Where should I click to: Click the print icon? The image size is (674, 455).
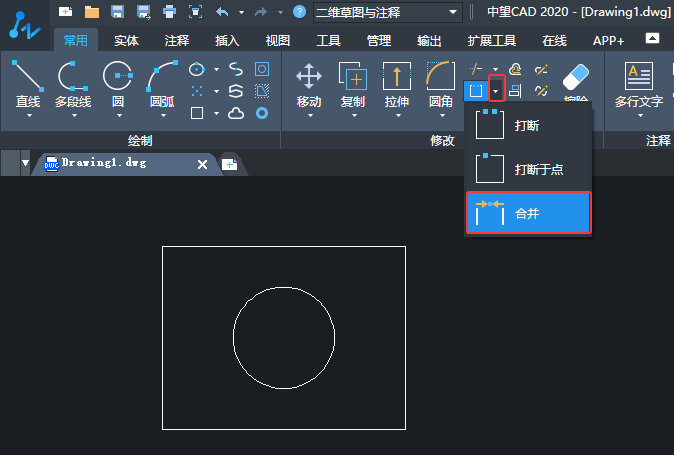tap(169, 12)
